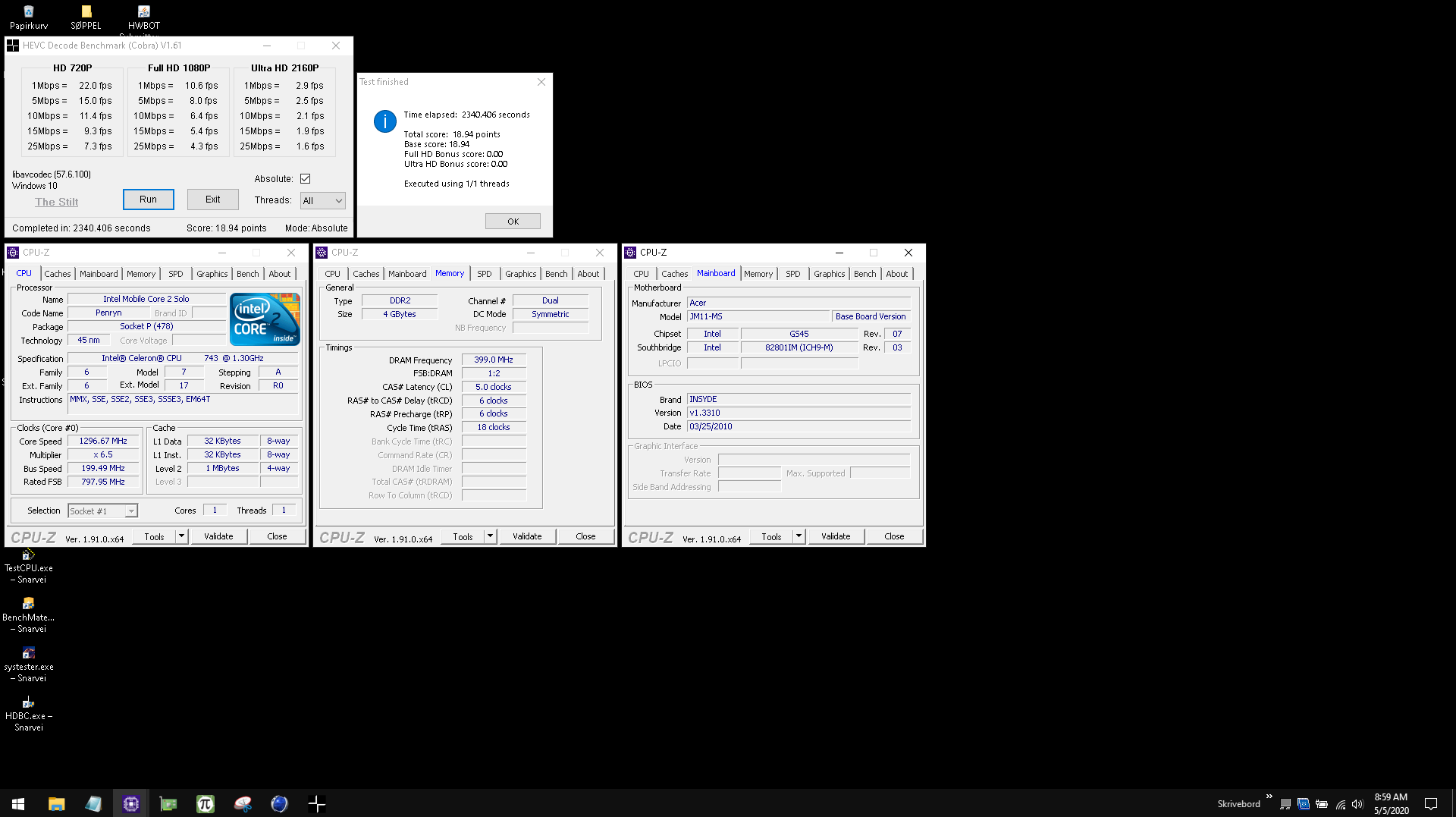Click the JM11-MS model field

758,316
